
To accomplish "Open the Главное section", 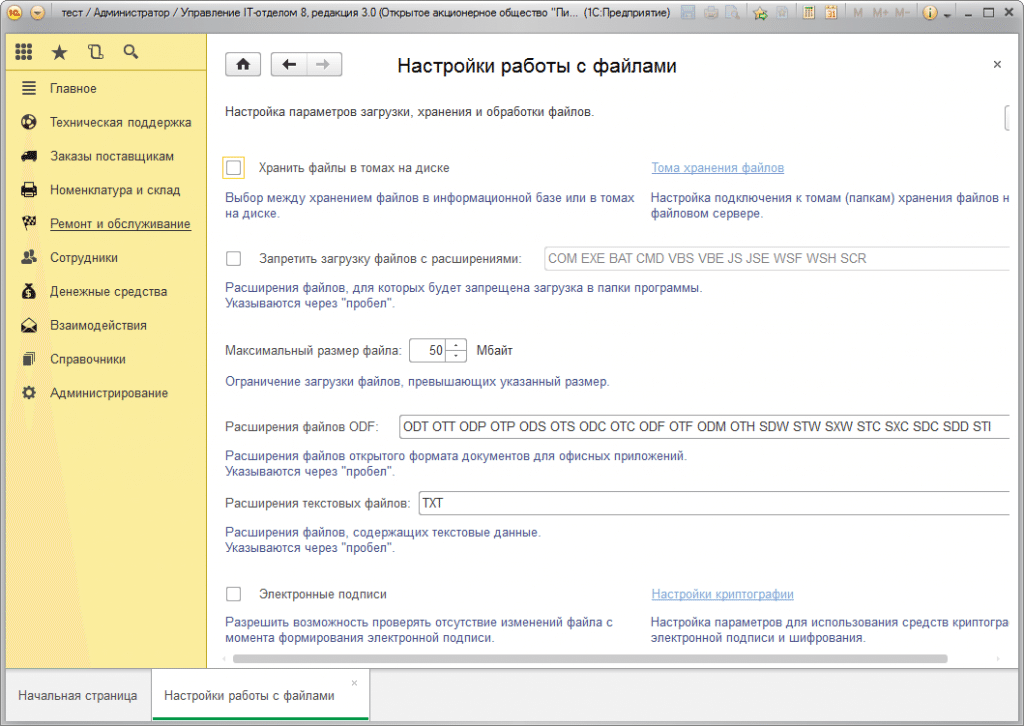I will 73,88.
